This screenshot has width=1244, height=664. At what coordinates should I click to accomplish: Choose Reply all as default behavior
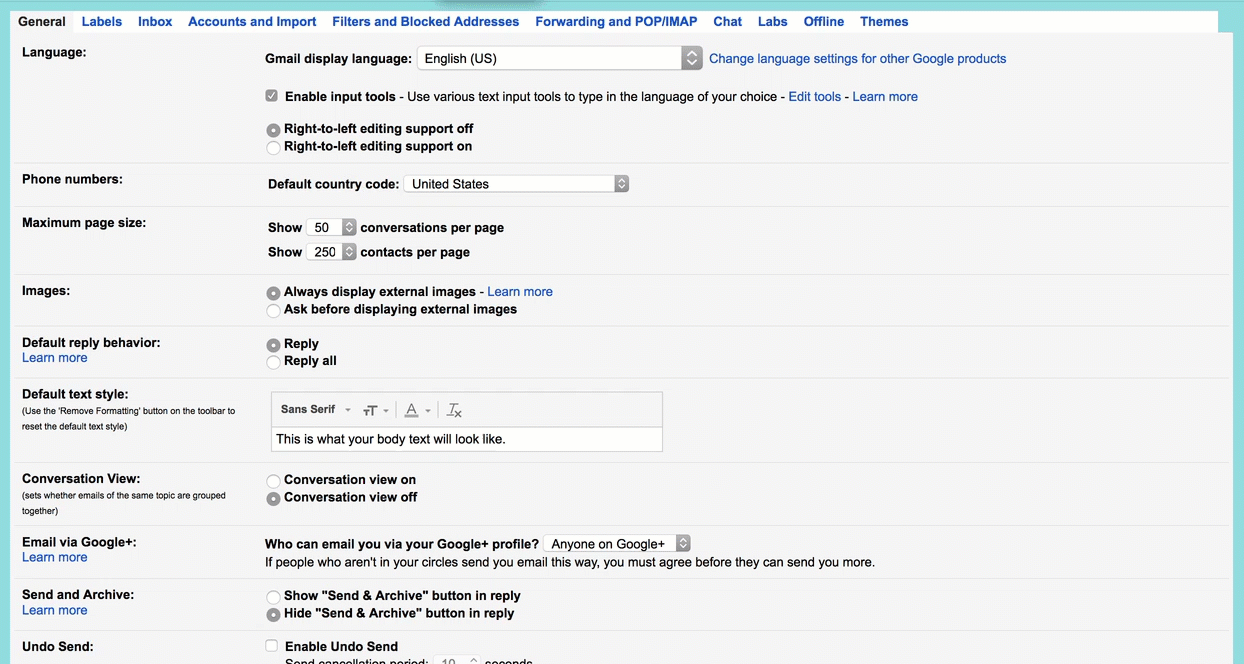tap(273, 362)
